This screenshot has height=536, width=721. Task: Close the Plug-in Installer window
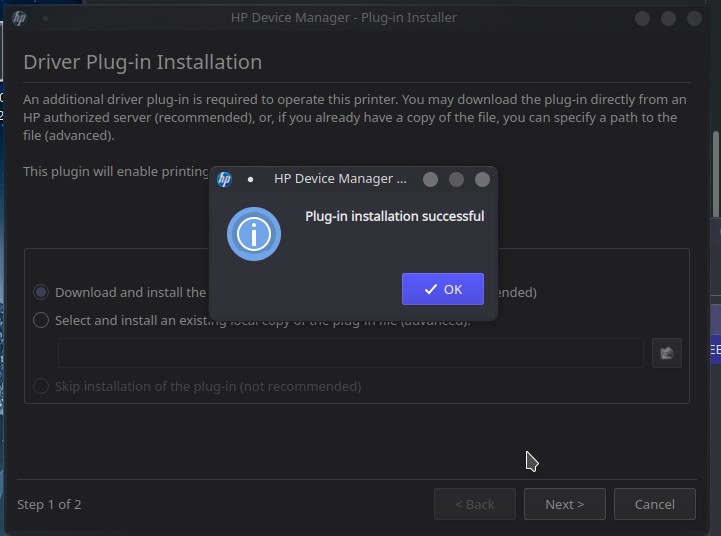(694, 18)
